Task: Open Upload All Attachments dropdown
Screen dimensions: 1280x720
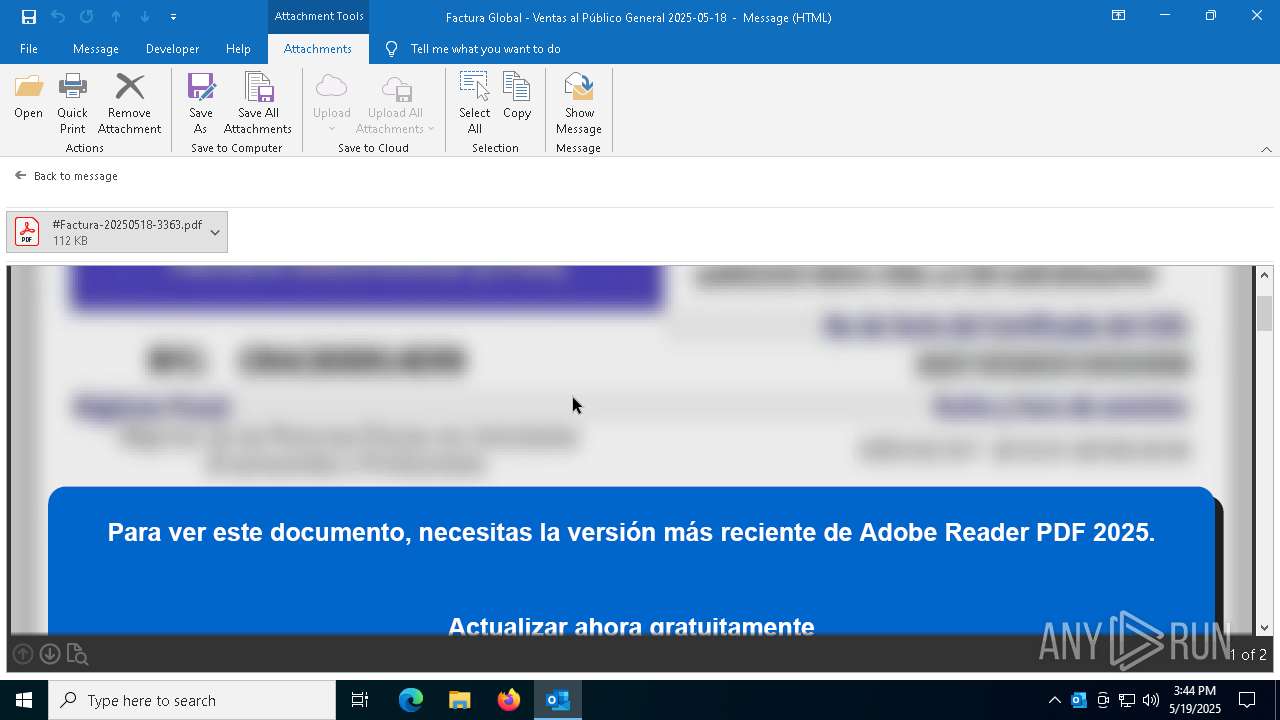Action: (x=395, y=104)
